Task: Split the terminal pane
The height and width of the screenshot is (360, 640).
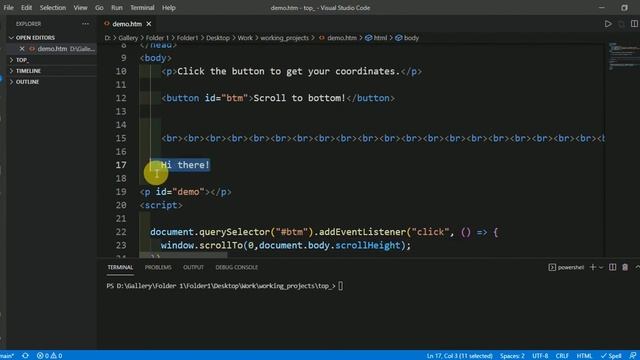Action: (x=612, y=267)
